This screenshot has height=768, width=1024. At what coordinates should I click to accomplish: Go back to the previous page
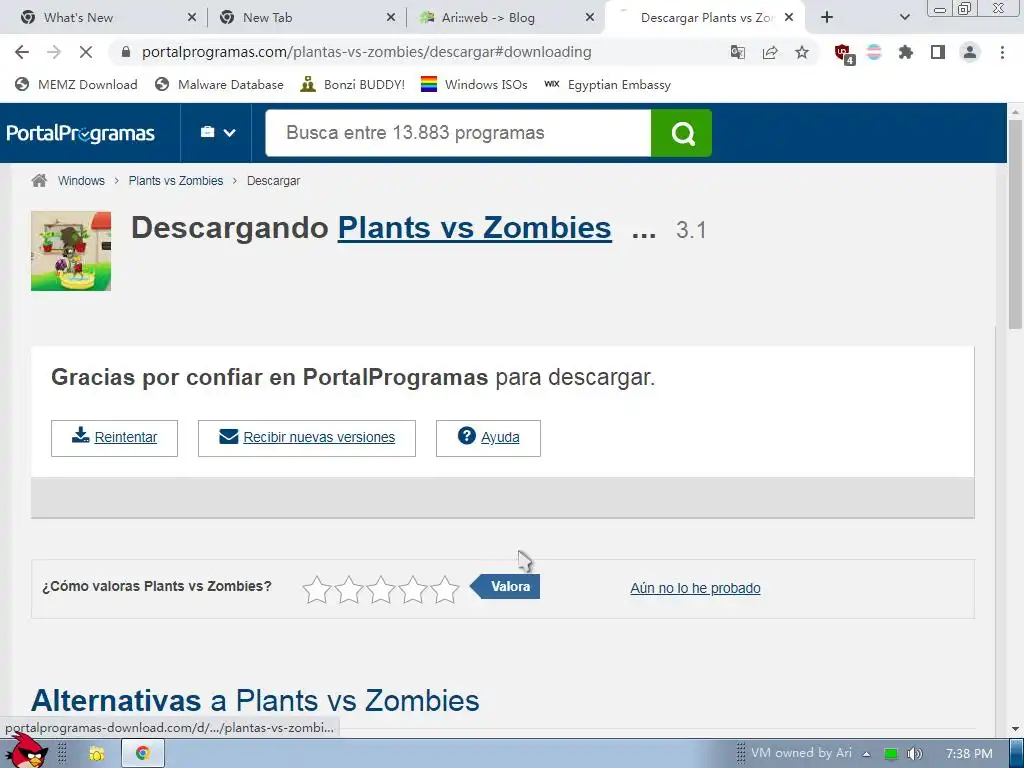click(22, 52)
